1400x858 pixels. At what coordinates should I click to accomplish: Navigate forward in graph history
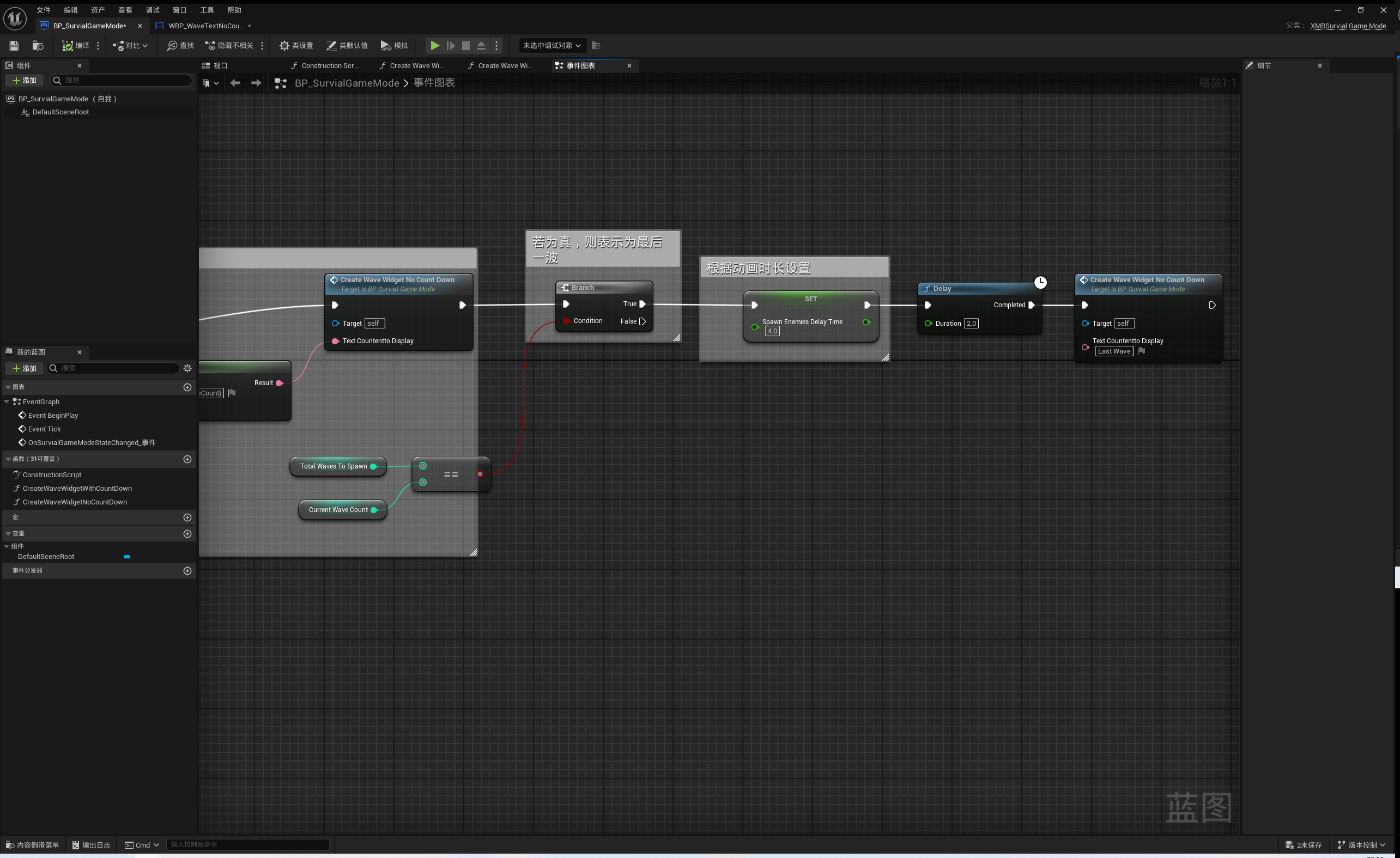[x=256, y=83]
